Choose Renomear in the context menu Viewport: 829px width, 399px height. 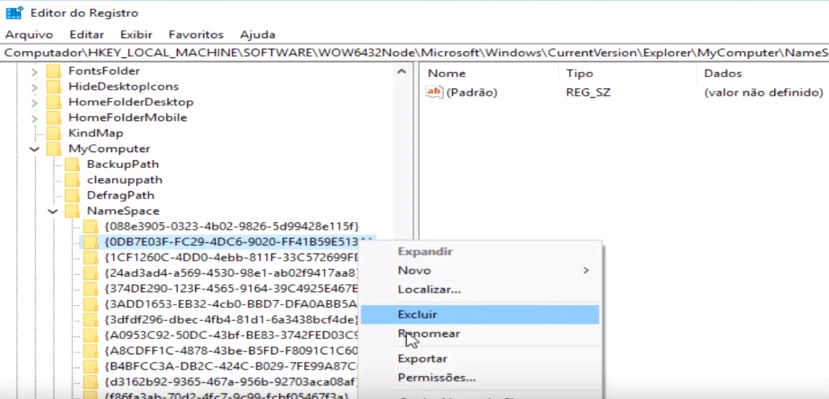pos(480,334)
